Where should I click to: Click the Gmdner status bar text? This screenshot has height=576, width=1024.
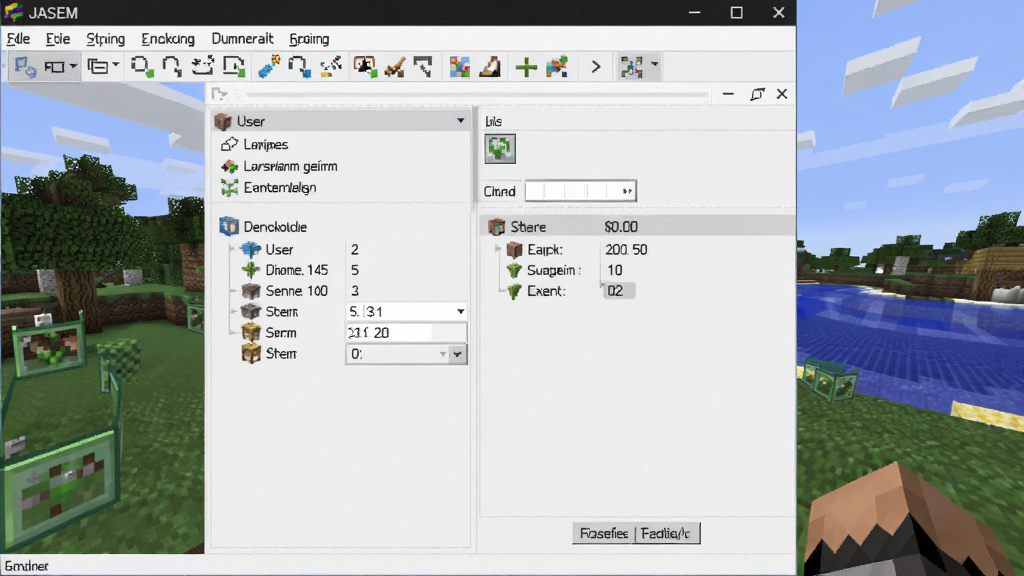click(x=26, y=566)
